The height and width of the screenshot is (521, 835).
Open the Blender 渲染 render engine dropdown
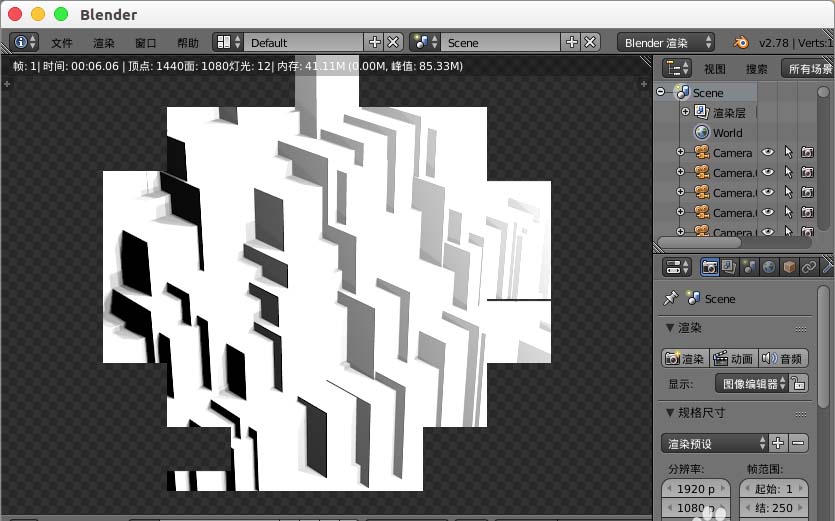666,42
